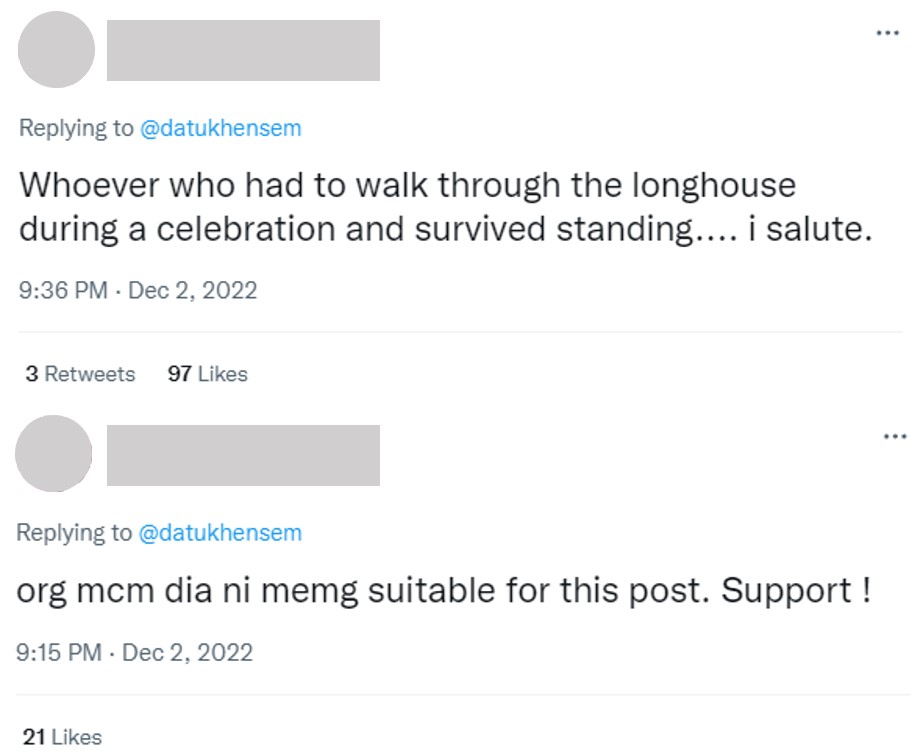923x754 pixels.
Task: Click the first tweet's blurred username block
Action: click(243, 50)
